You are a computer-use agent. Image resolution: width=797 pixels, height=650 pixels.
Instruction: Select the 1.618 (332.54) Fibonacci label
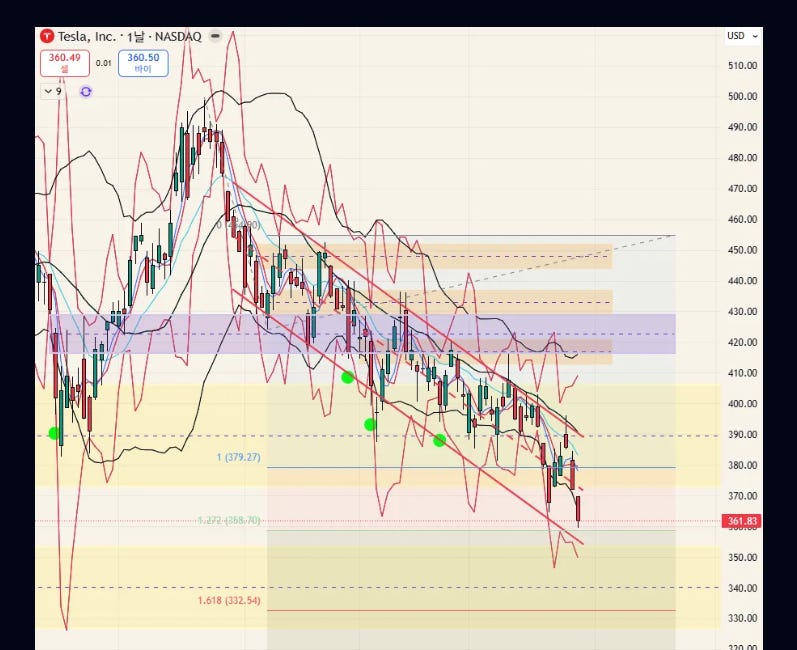[229, 600]
